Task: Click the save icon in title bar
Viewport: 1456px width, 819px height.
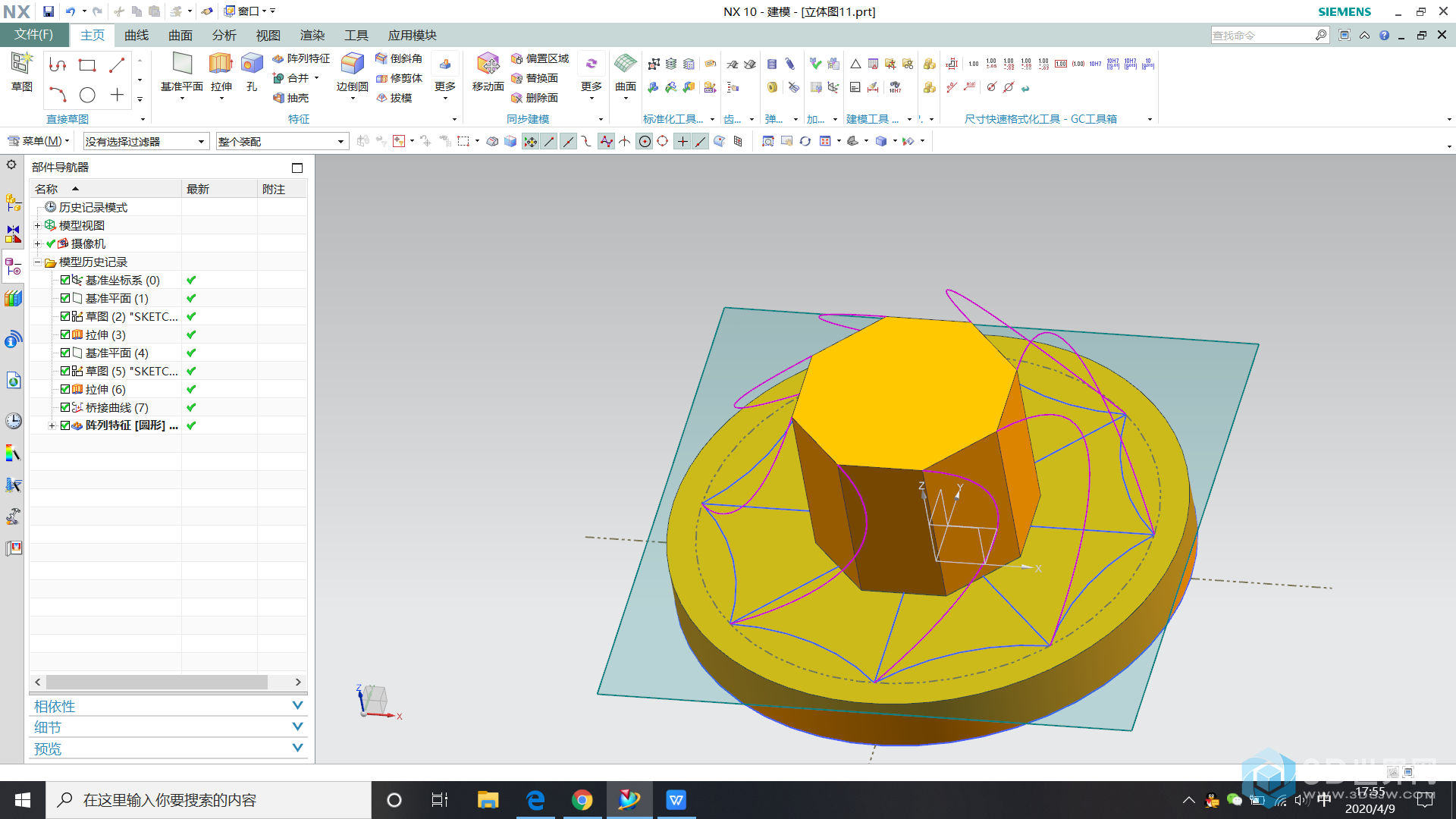Action: tap(49, 11)
